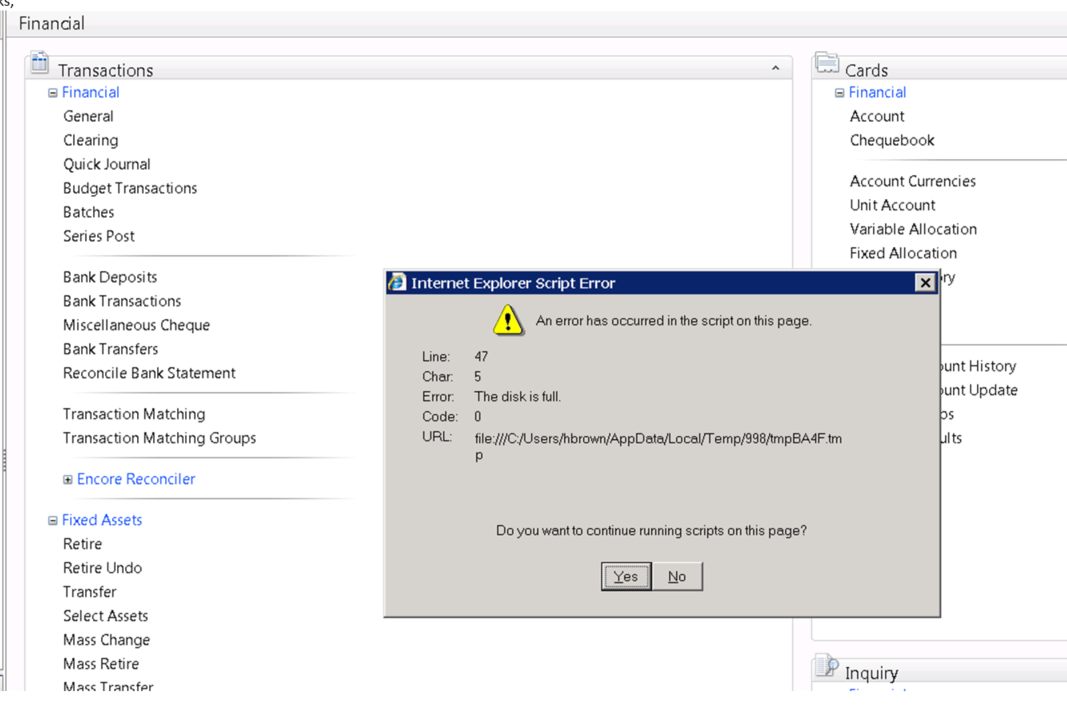Expand the Encore Reconciler group

click(68, 480)
